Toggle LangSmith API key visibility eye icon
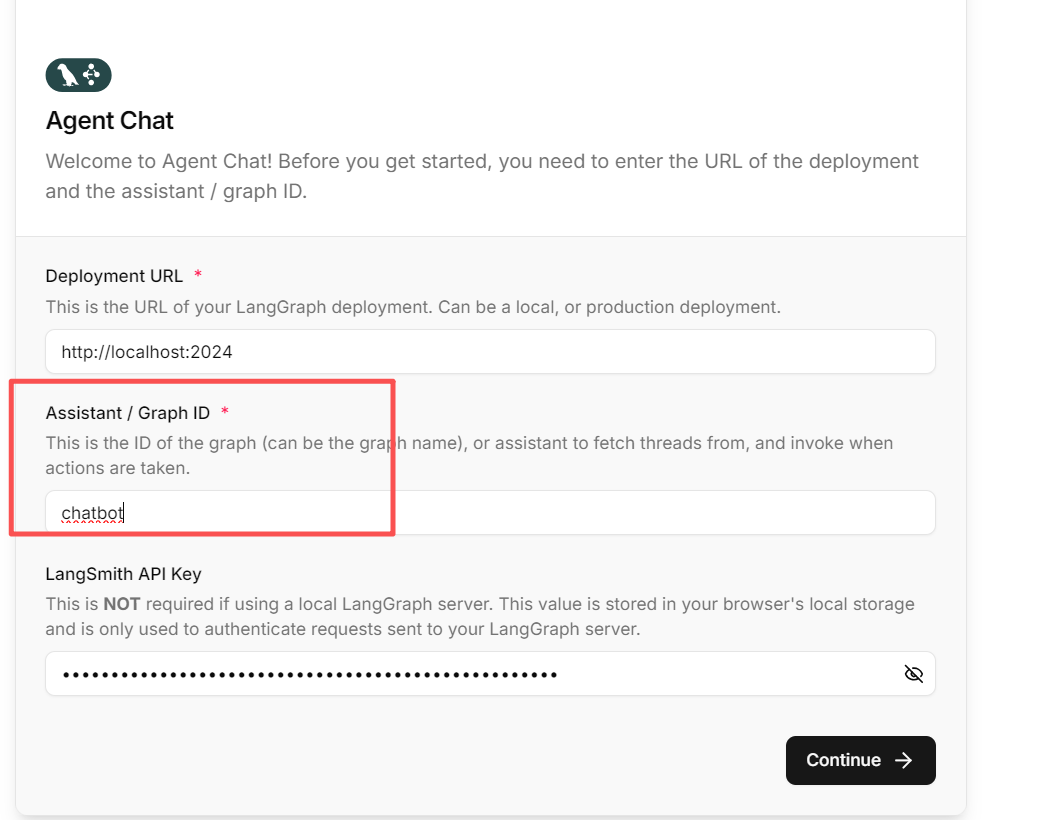Image resolution: width=1061 pixels, height=820 pixels. [x=913, y=674]
